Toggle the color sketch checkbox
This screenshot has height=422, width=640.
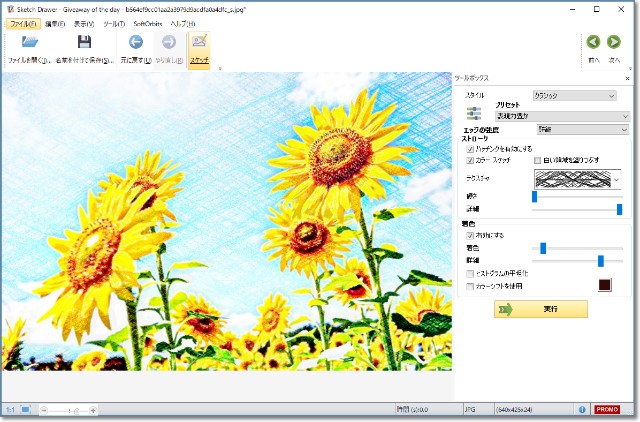[471, 160]
